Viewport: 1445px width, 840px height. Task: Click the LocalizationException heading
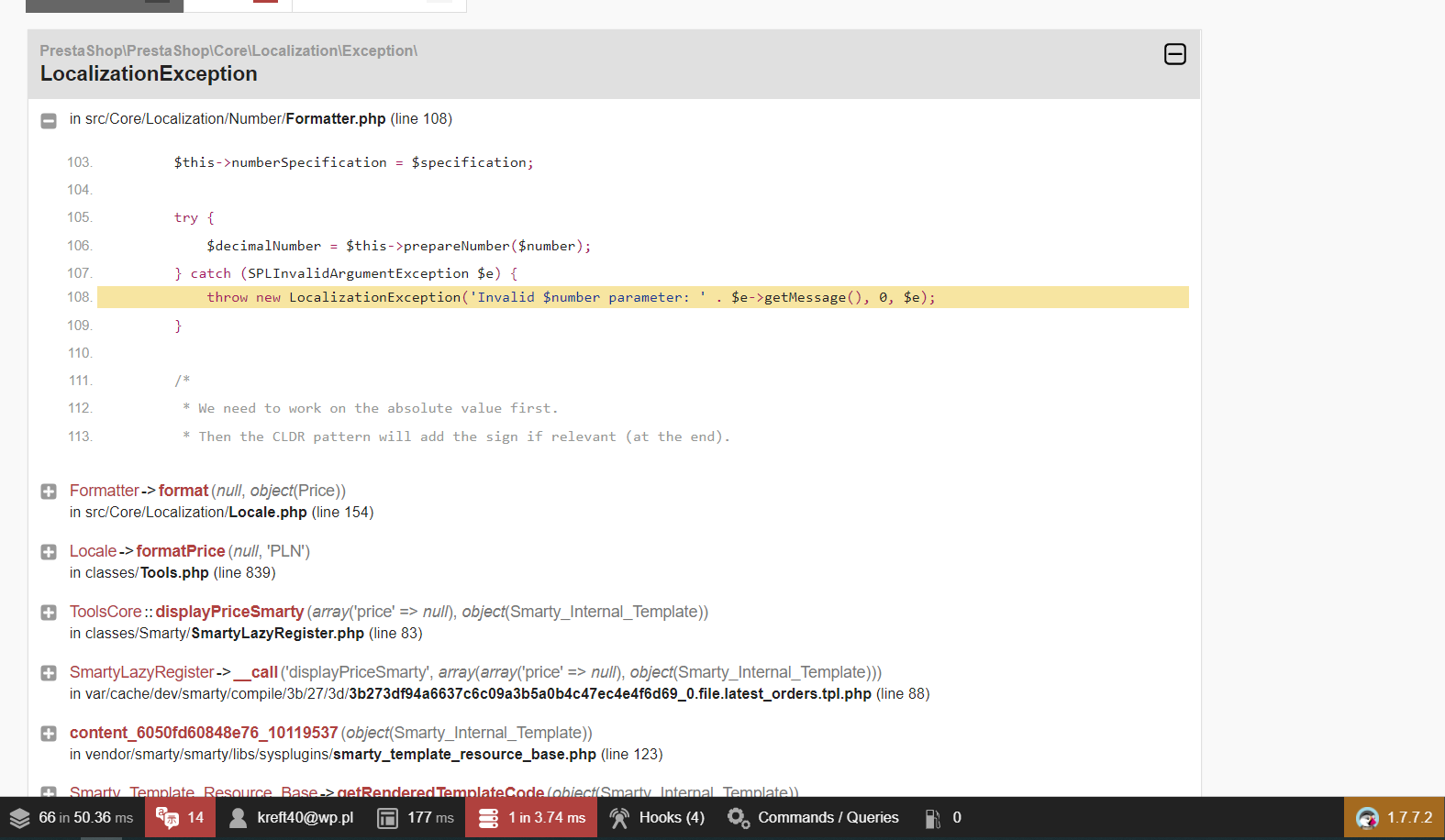click(149, 74)
